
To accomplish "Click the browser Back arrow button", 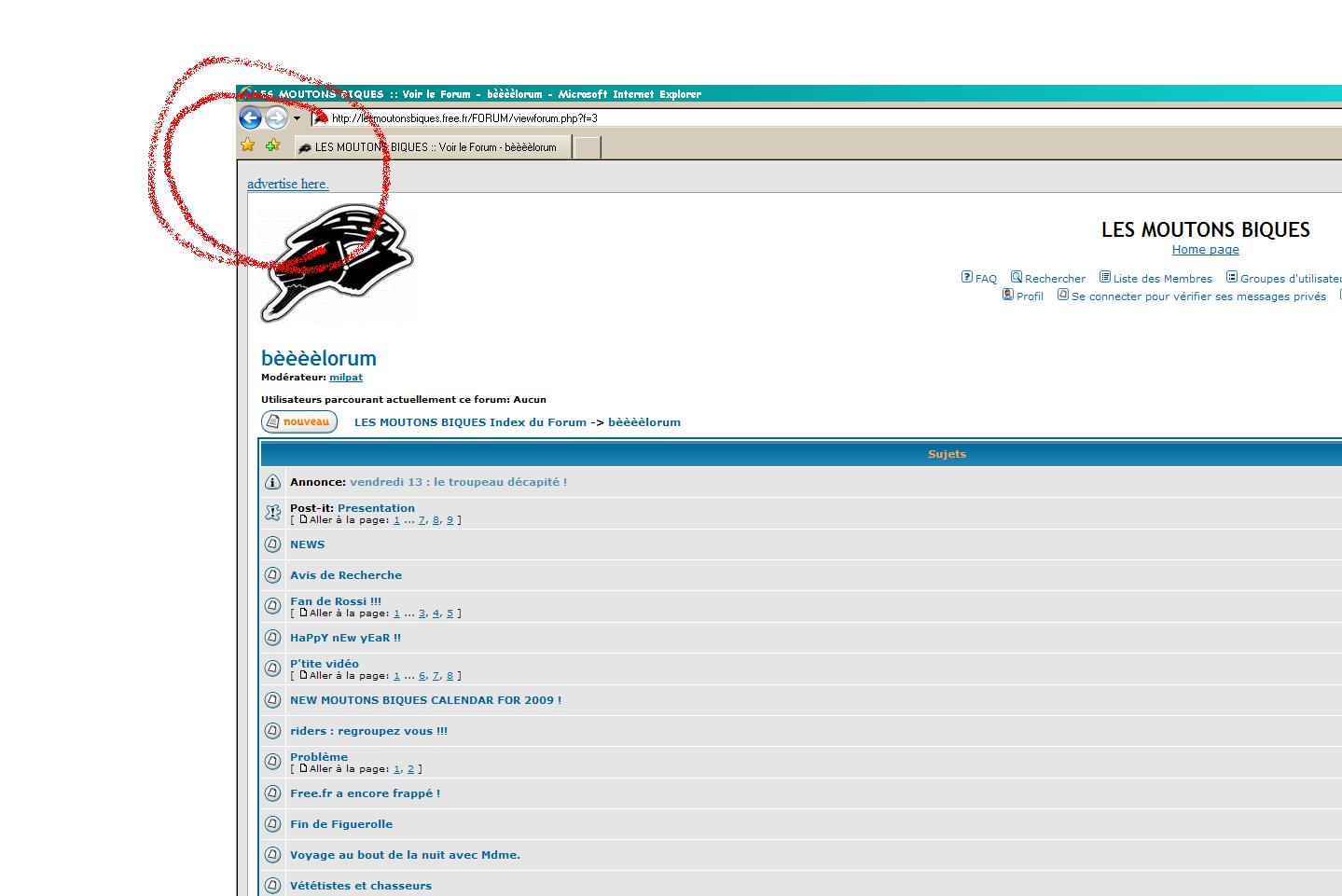I will (x=250, y=117).
